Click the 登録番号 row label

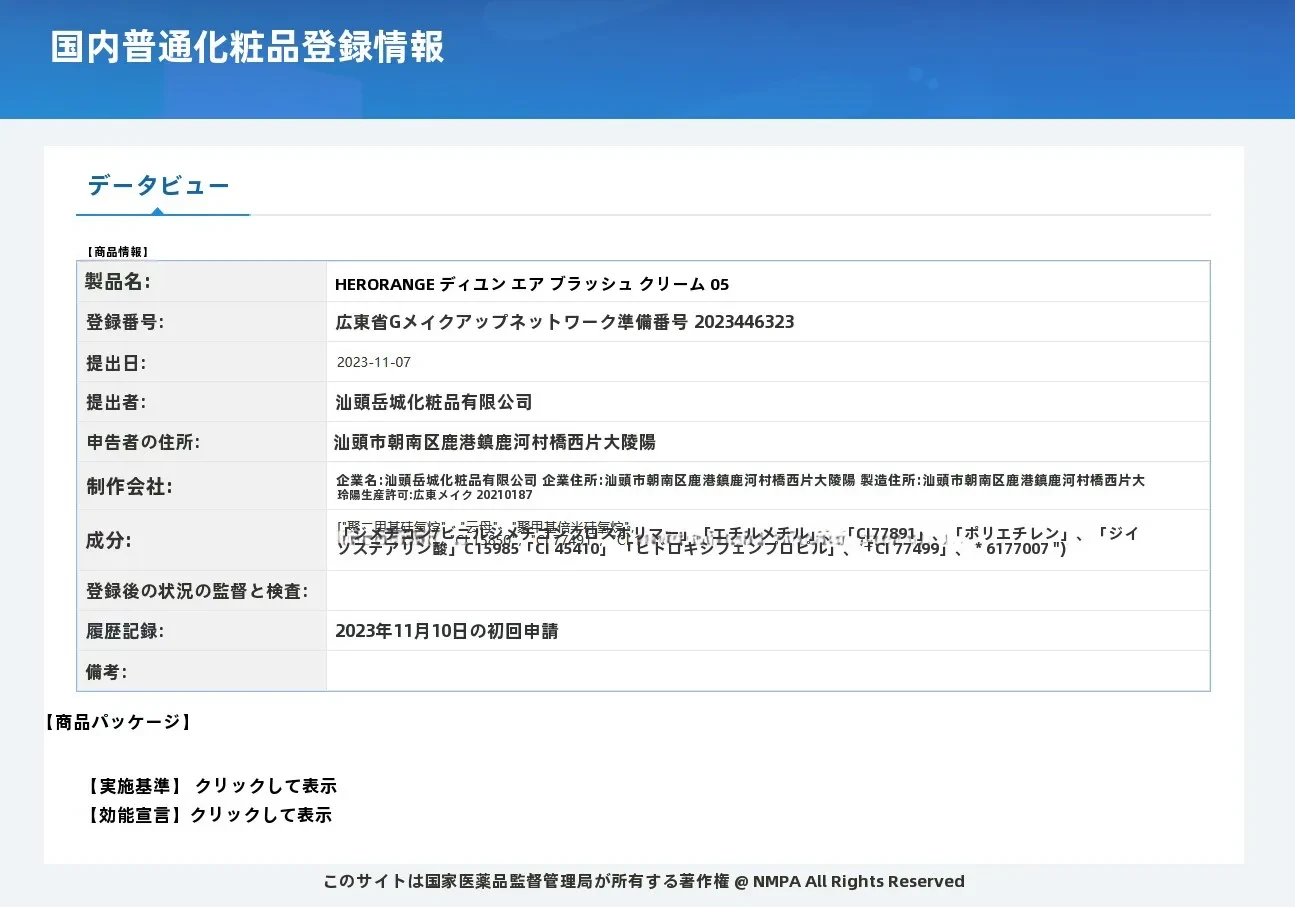pos(124,322)
